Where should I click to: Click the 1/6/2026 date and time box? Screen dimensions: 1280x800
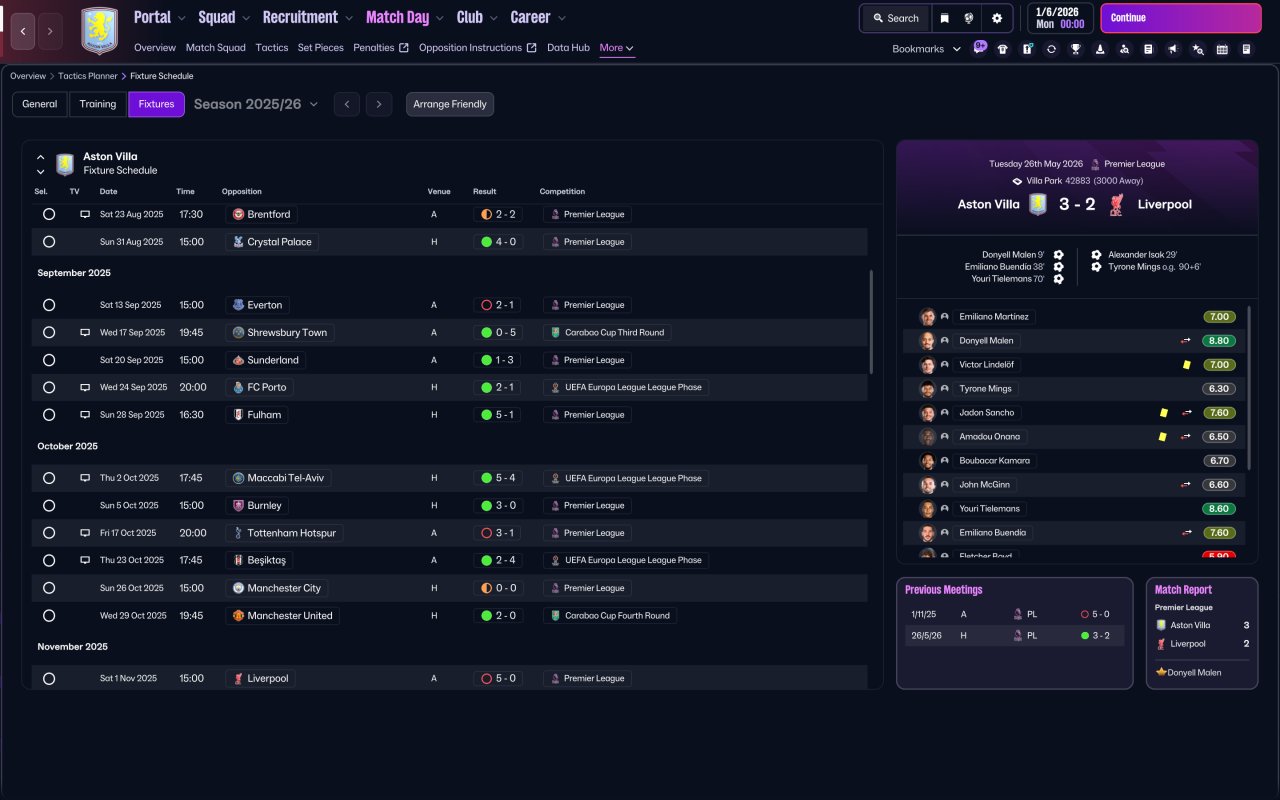pyautogui.click(x=1060, y=18)
